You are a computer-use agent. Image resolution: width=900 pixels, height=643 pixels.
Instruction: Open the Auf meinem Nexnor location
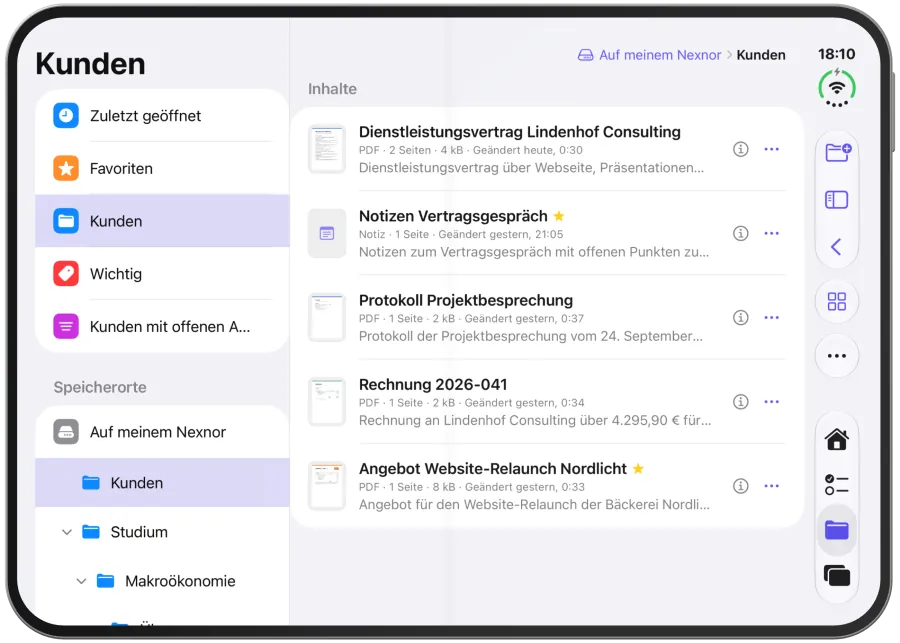click(162, 432)
